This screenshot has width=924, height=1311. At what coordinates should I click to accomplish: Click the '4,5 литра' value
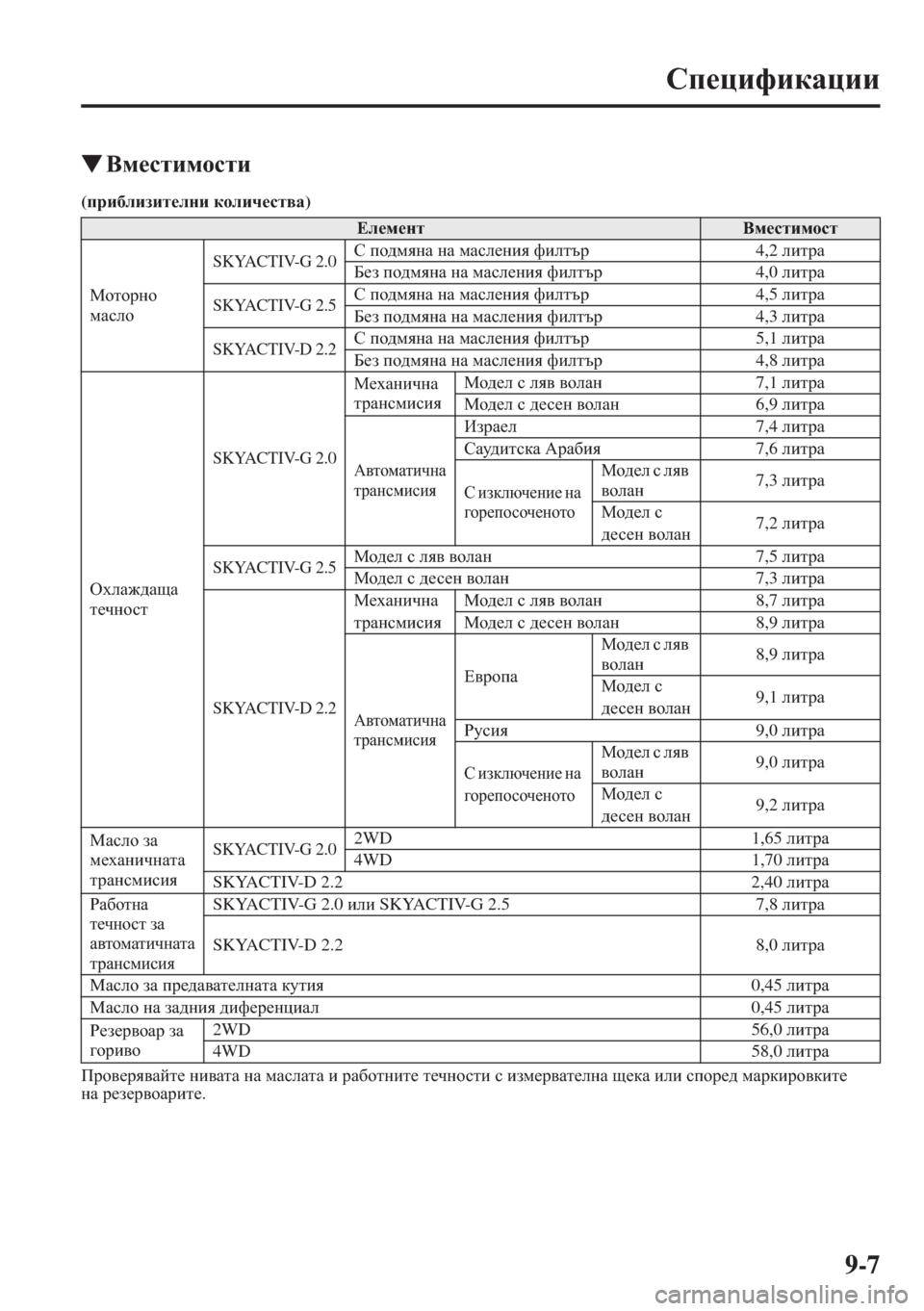pyautogui.click(x=789, y=296)
